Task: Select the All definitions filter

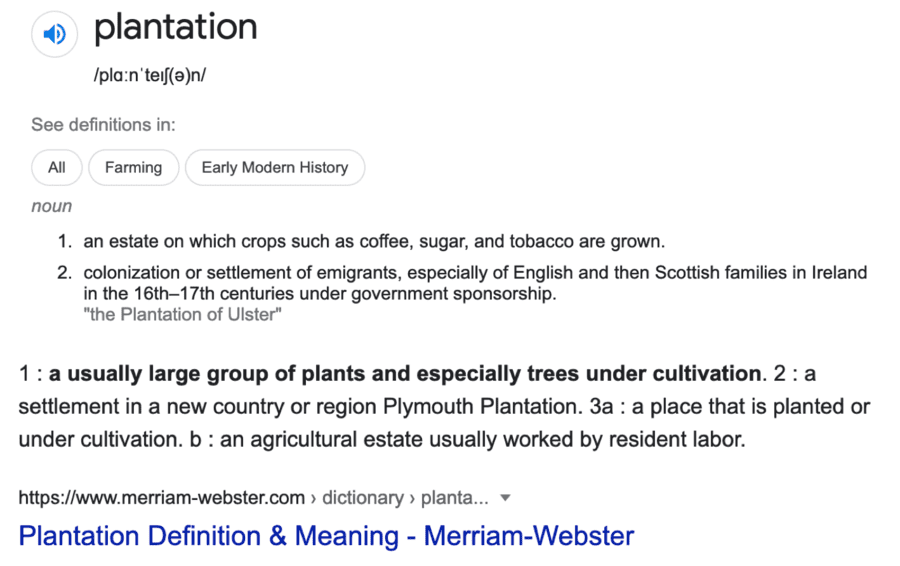Action: tap(57, 168)
